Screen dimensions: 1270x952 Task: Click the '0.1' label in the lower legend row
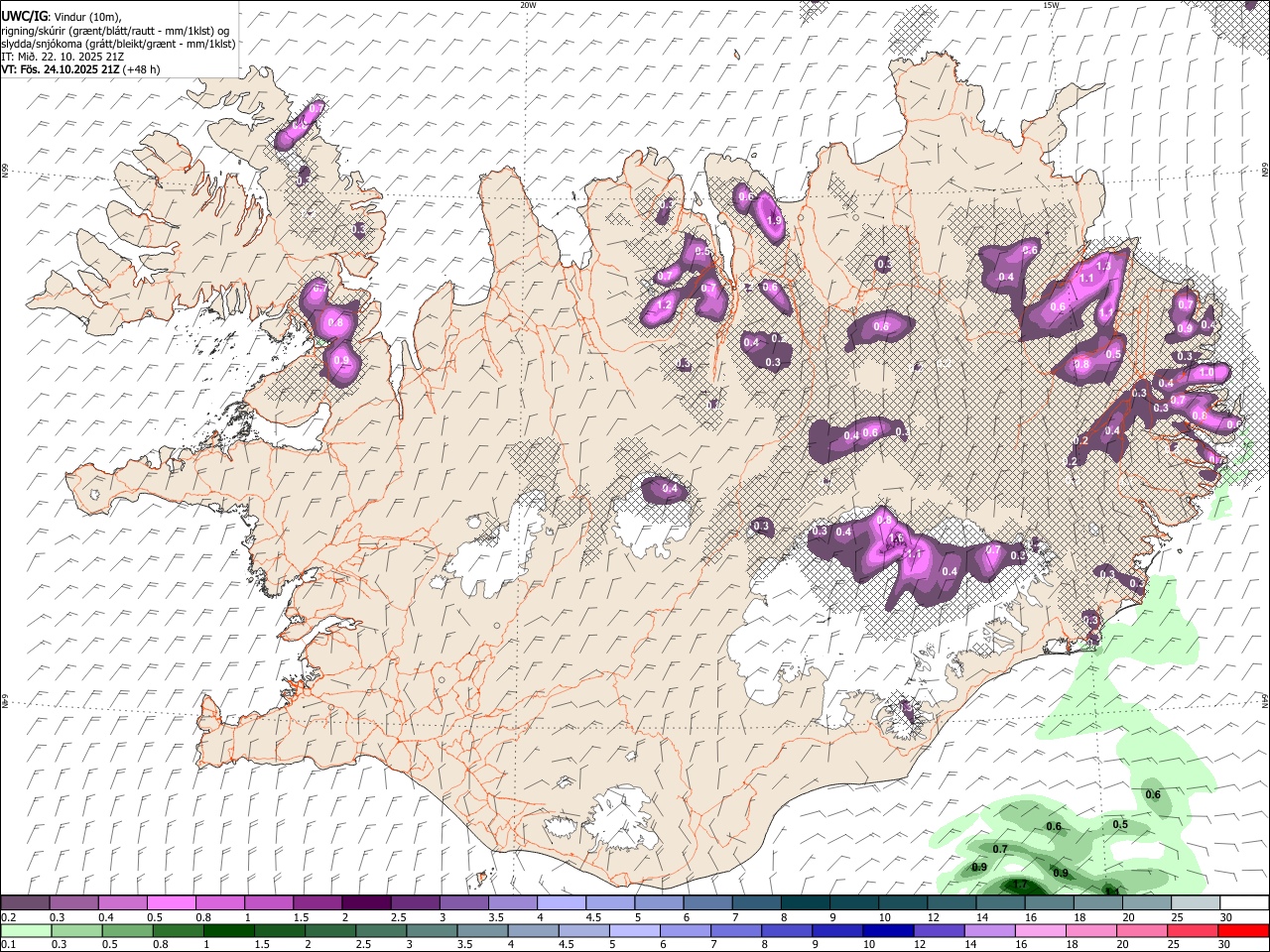click(9, 945)
